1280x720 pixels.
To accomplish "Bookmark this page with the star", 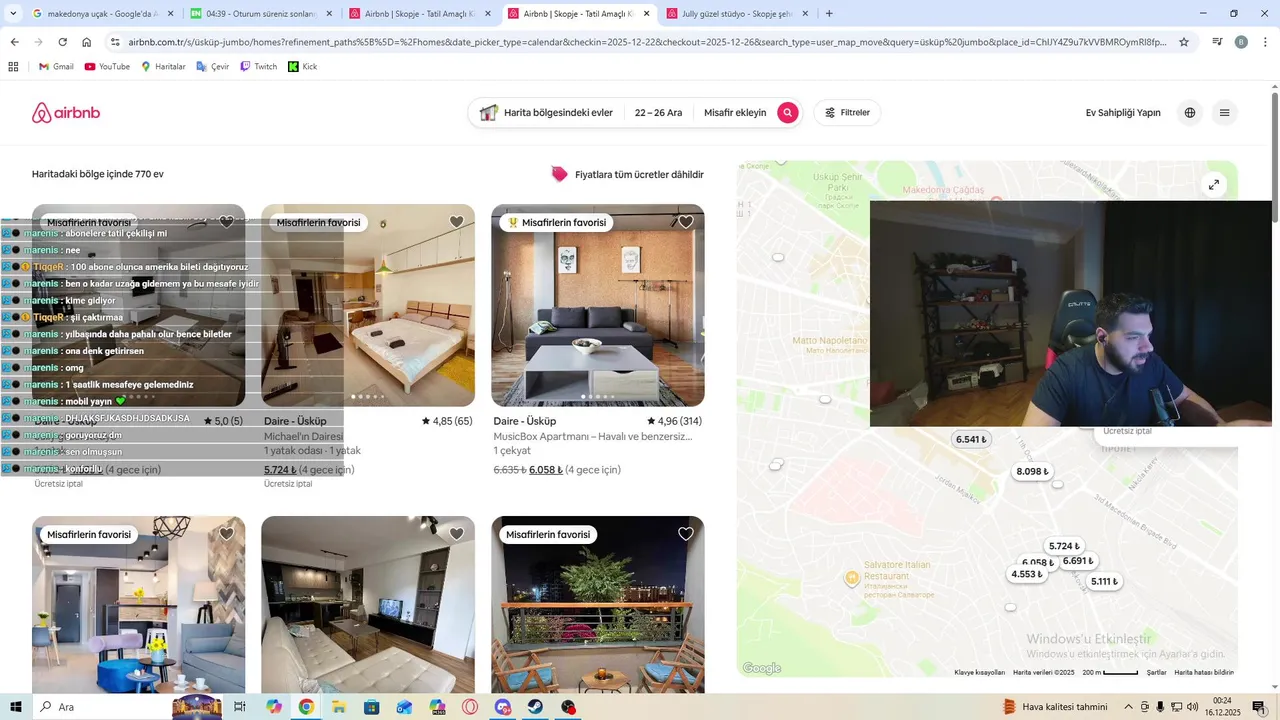I will [x=1184, y=42].
